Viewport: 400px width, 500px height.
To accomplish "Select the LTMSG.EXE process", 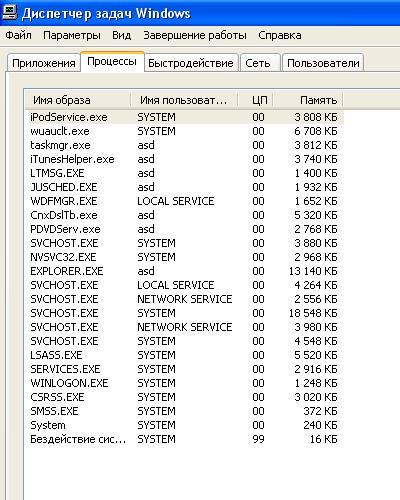I will pos(184,173).
